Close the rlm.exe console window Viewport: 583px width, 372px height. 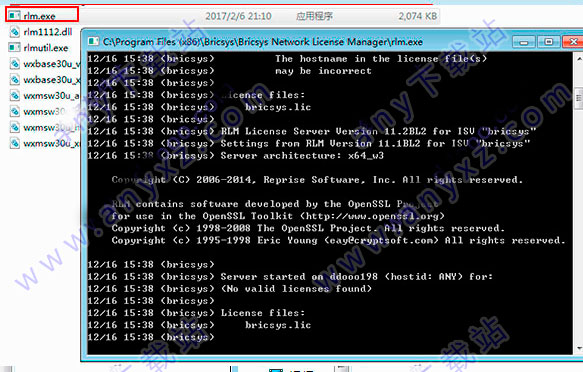[x=573, y=42]
